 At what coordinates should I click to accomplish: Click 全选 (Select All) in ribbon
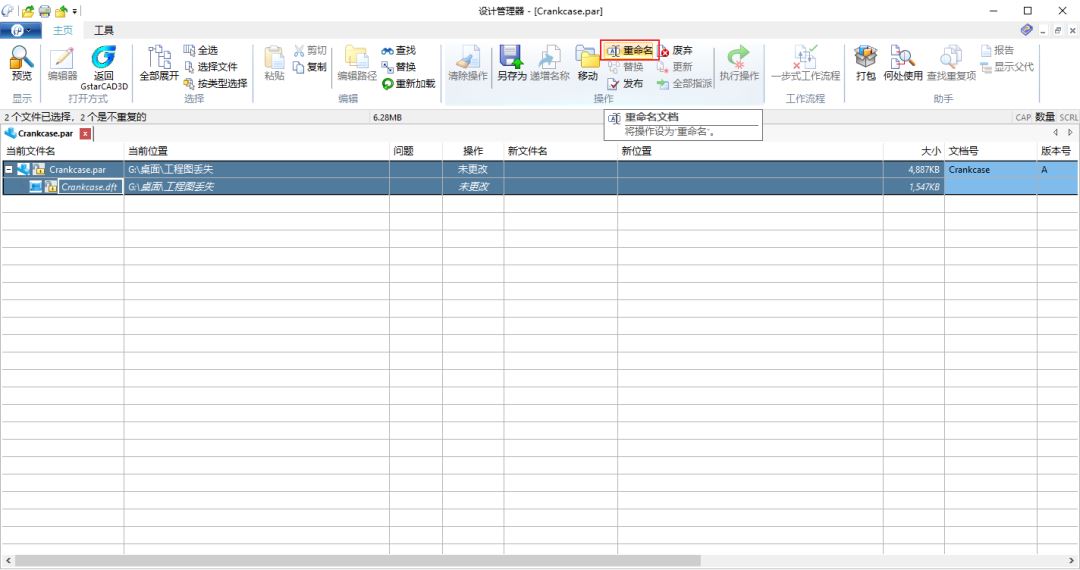click(201, 50)
